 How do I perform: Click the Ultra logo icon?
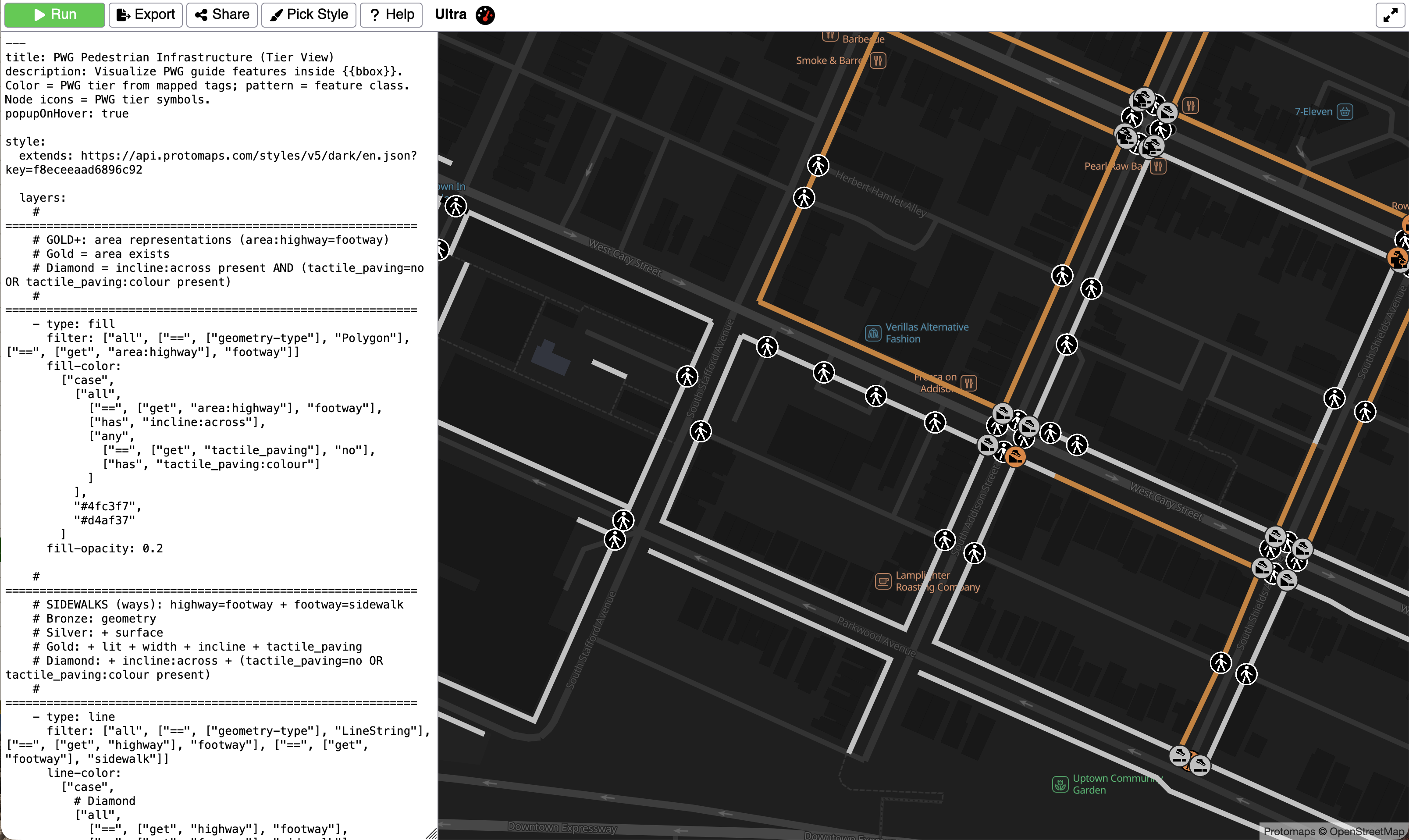(485, 15)
